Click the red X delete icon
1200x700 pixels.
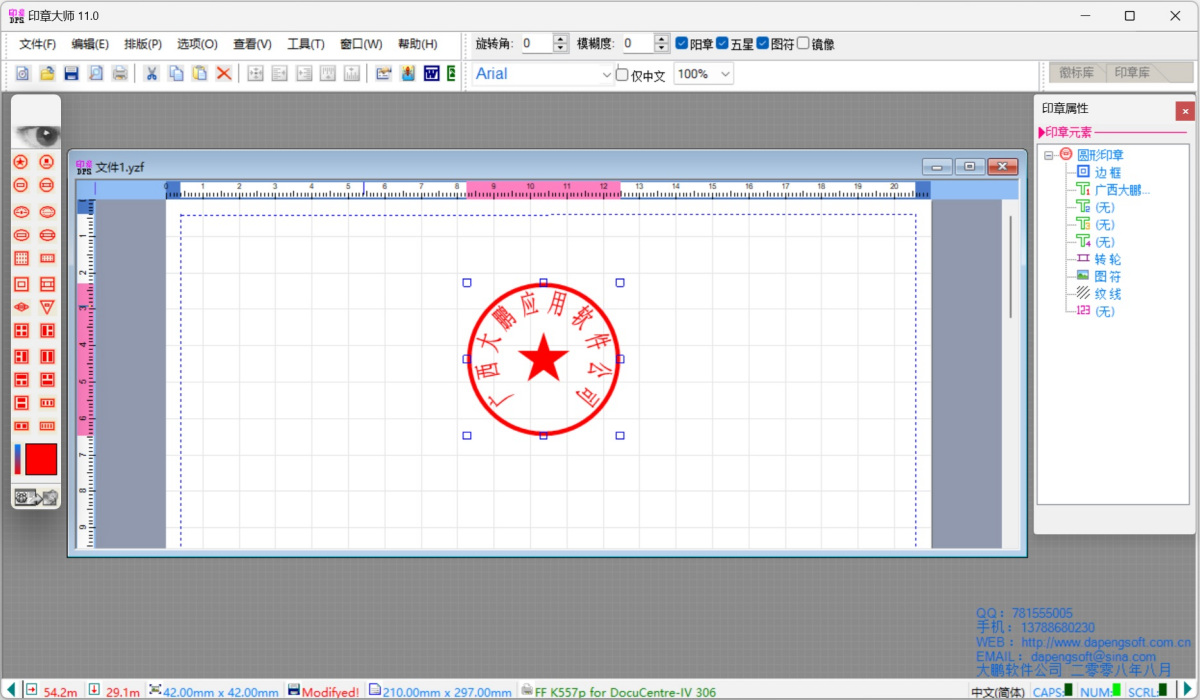tap(224, 73)
